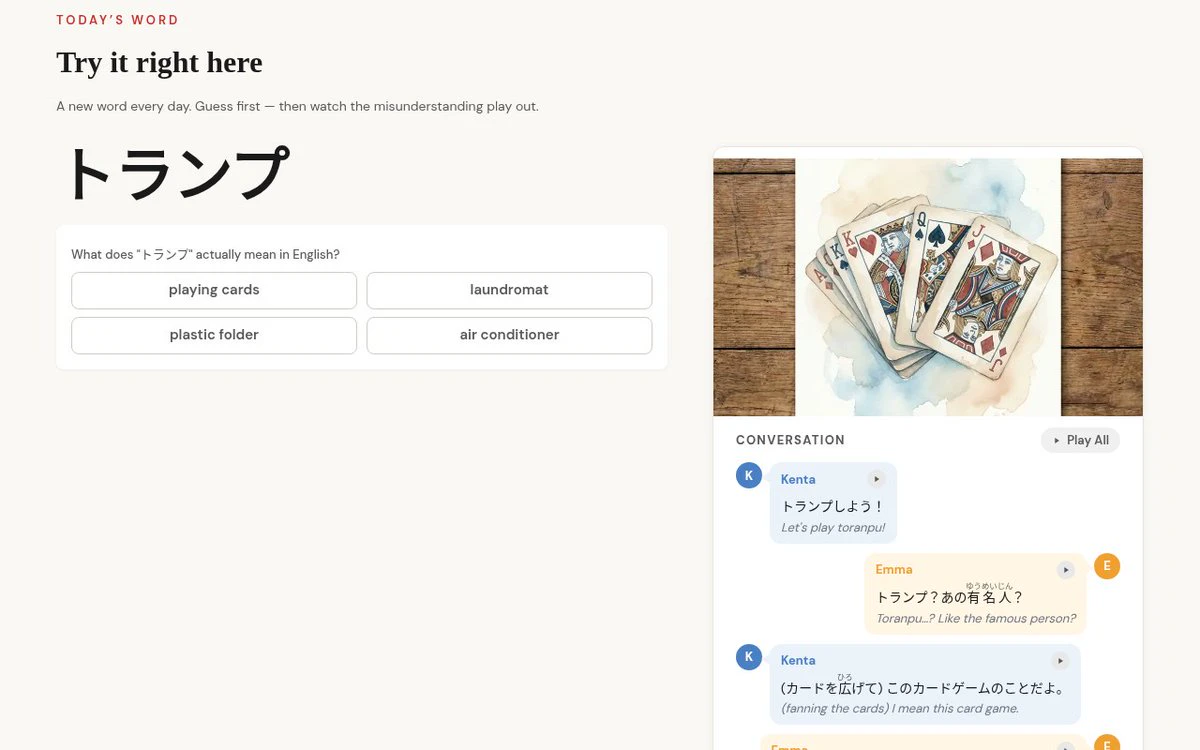
Task: Choose the "laundromat" answer
Action: pos(509,290)
